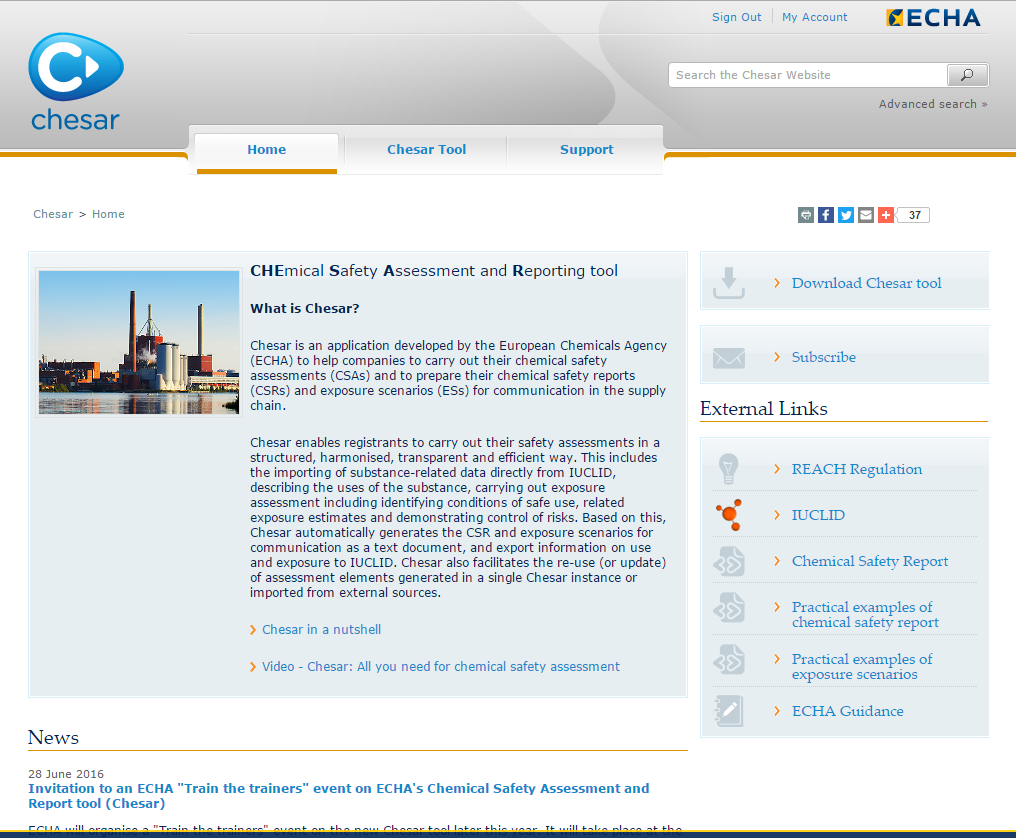Click icon beside Practical examples of chemical safety report
1016x838 pixels.
(729, 607)
